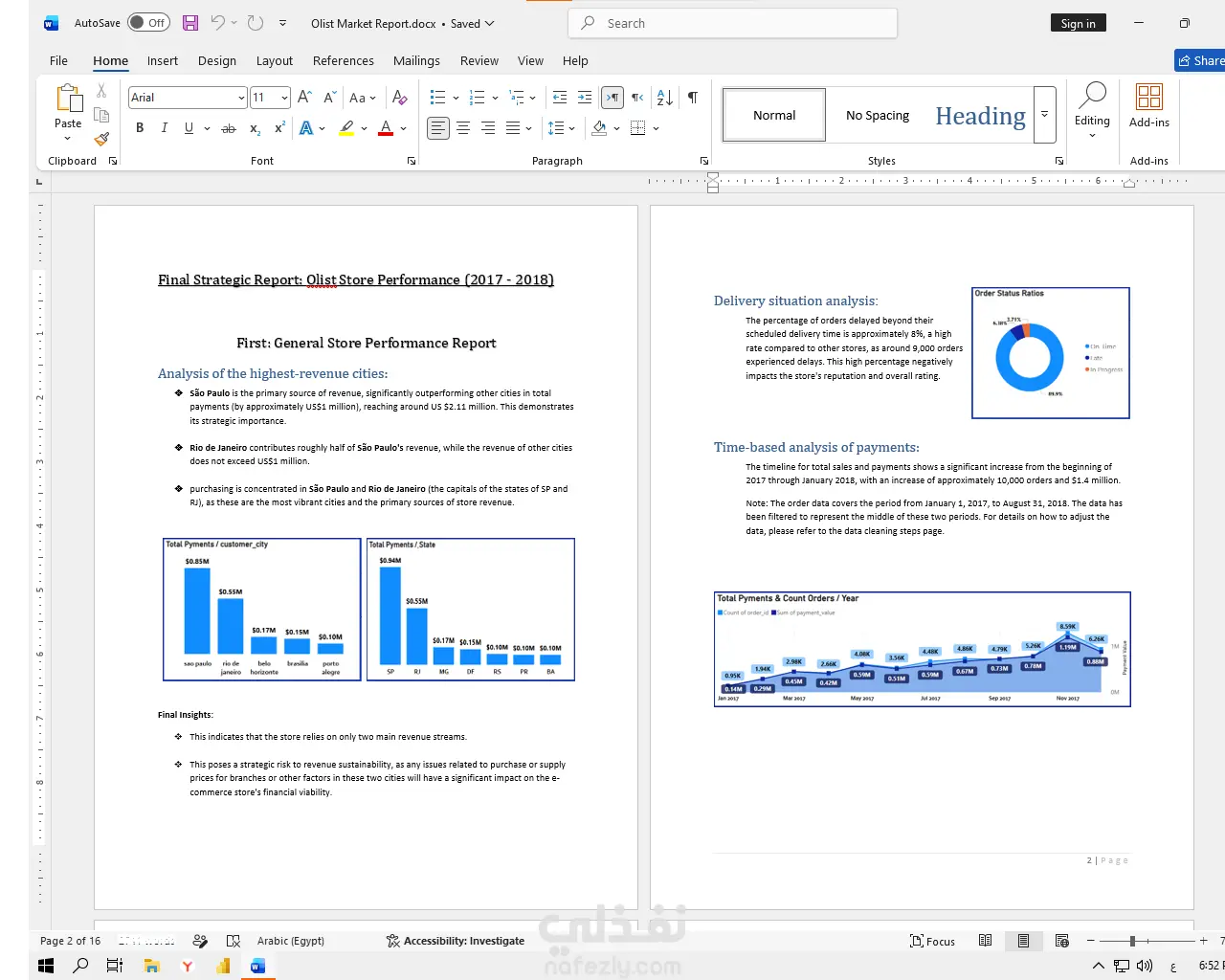This screenshot has width=1225, height=980.
Task: Open the font name dropdown Arial
Action: pyautogui.click(x=241, y=98)
